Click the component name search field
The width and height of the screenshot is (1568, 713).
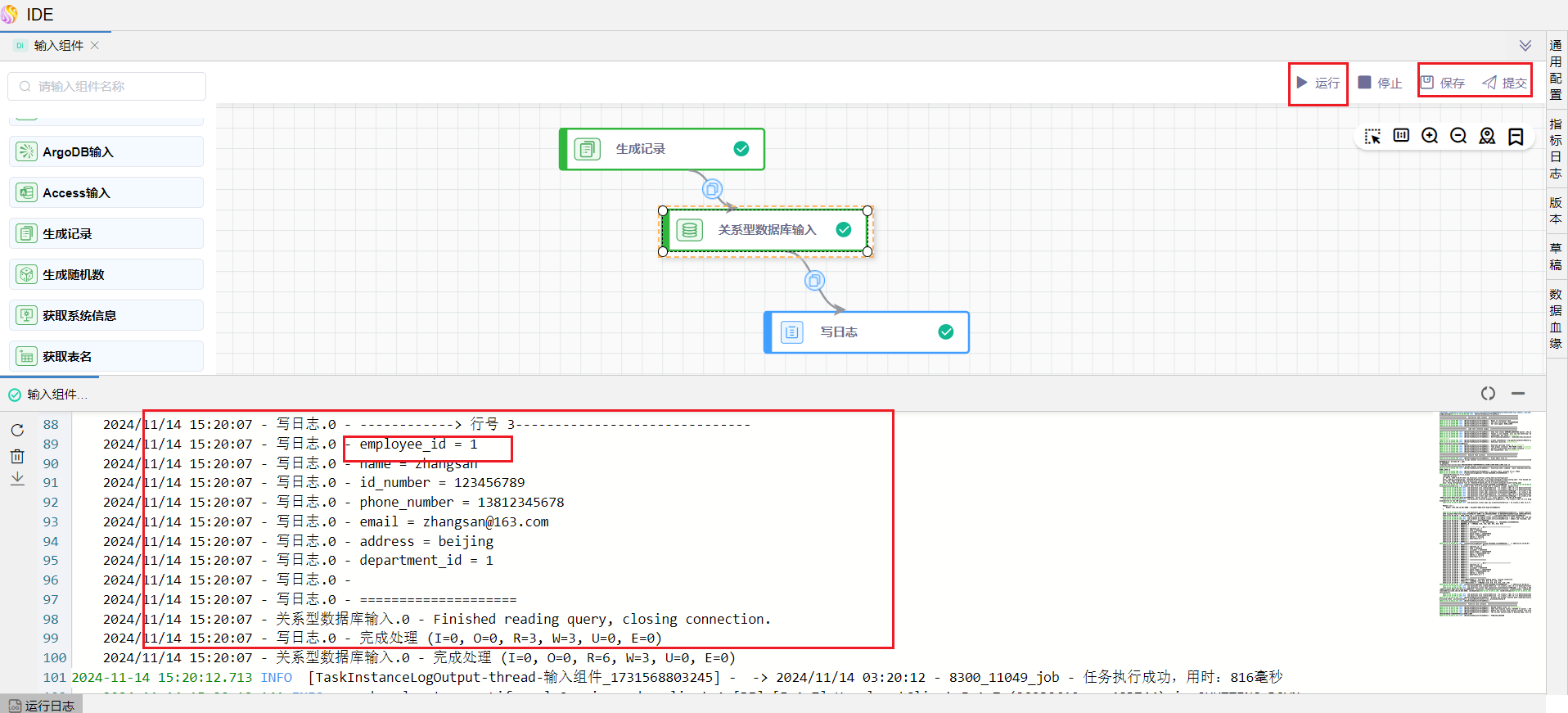point(107,86)
